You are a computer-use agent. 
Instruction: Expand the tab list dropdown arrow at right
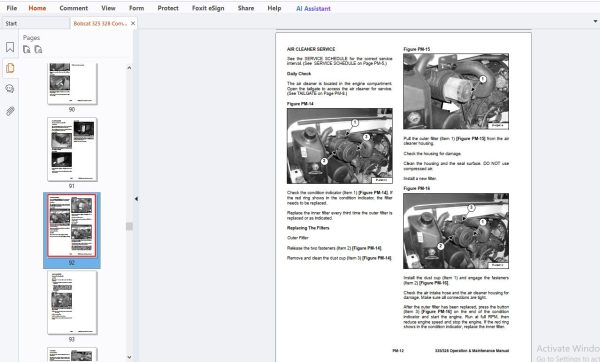click(x=595, y=21)
